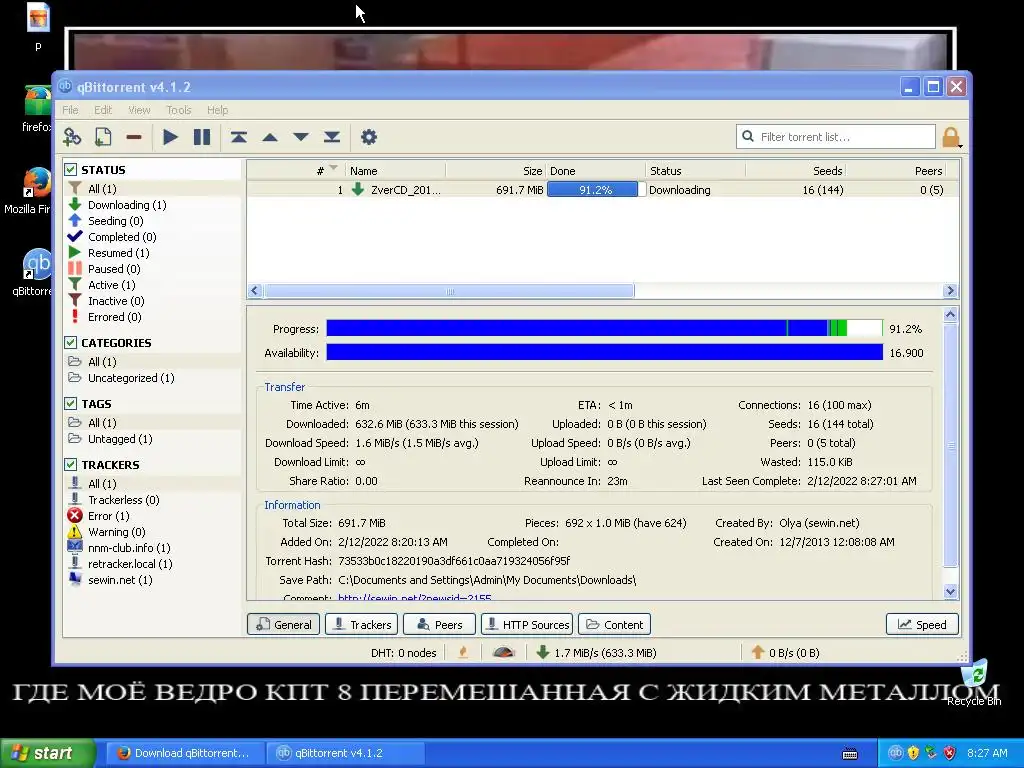Click the Speed graph button

[x=922, y=624]
